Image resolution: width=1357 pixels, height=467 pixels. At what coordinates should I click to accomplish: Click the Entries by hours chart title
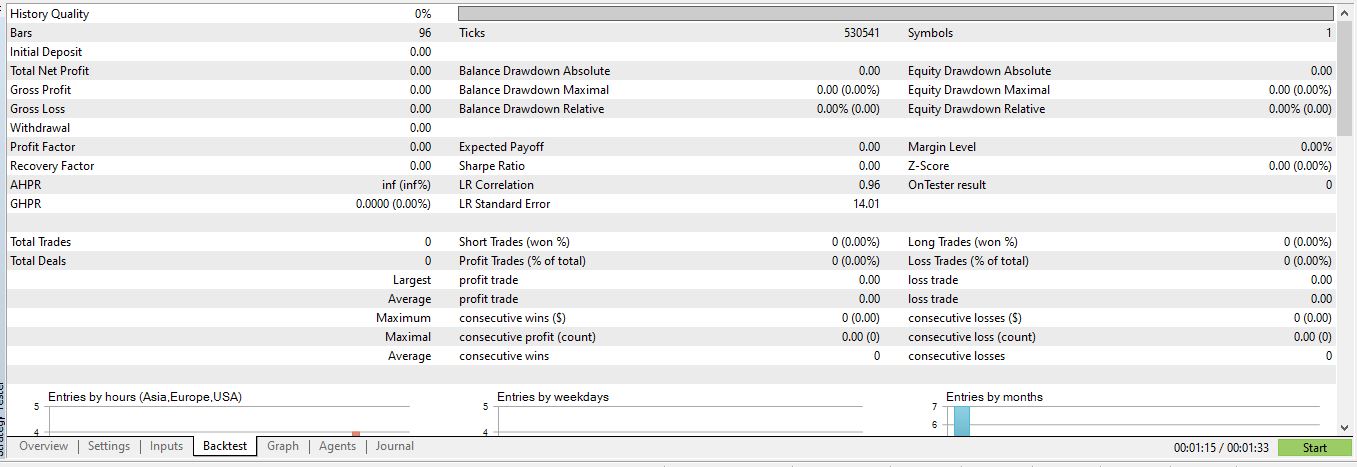click(x=145, y=397)
